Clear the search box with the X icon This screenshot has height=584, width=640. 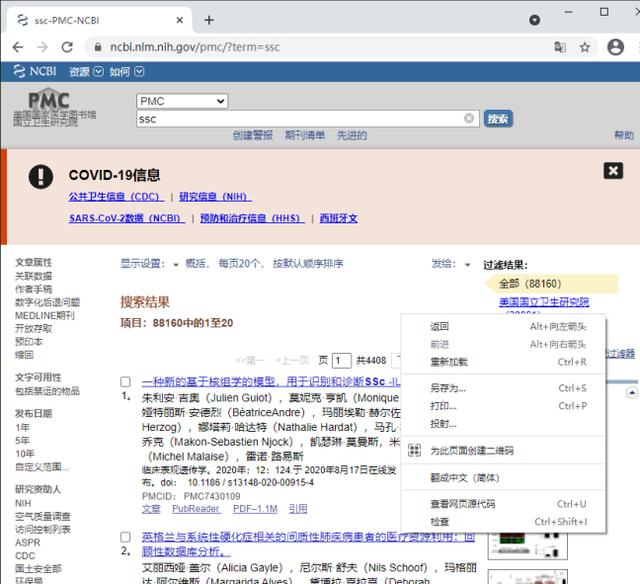click(x=469, y=118)
